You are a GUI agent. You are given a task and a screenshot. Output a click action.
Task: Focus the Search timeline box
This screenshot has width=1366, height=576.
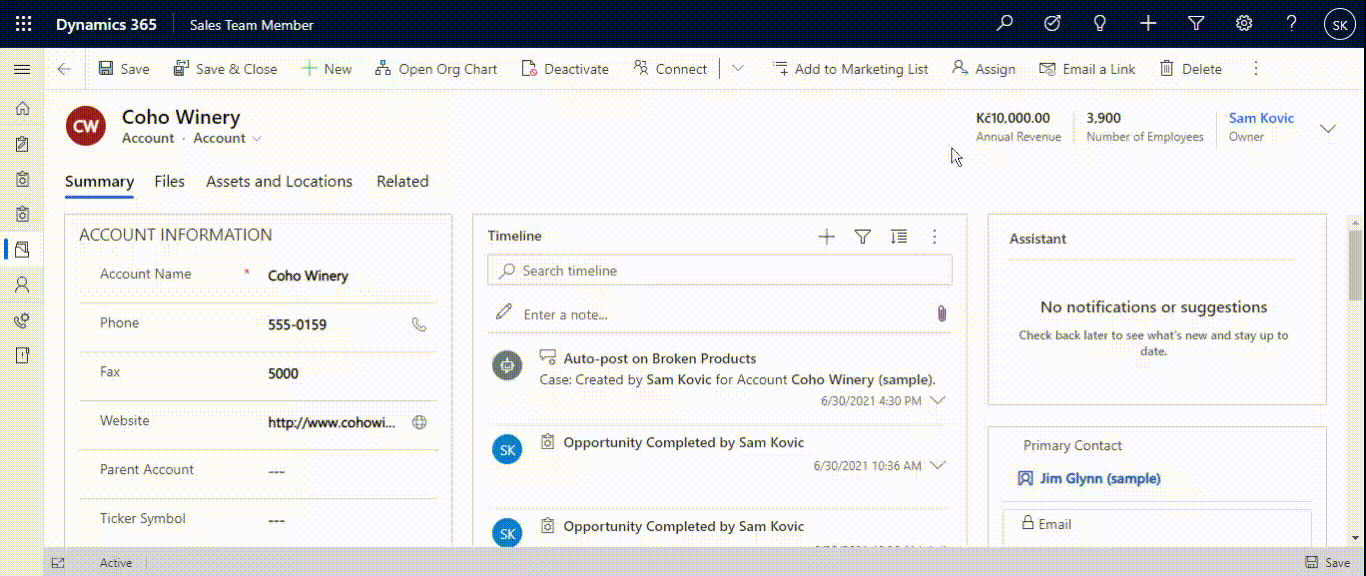[x=720, y=270]
